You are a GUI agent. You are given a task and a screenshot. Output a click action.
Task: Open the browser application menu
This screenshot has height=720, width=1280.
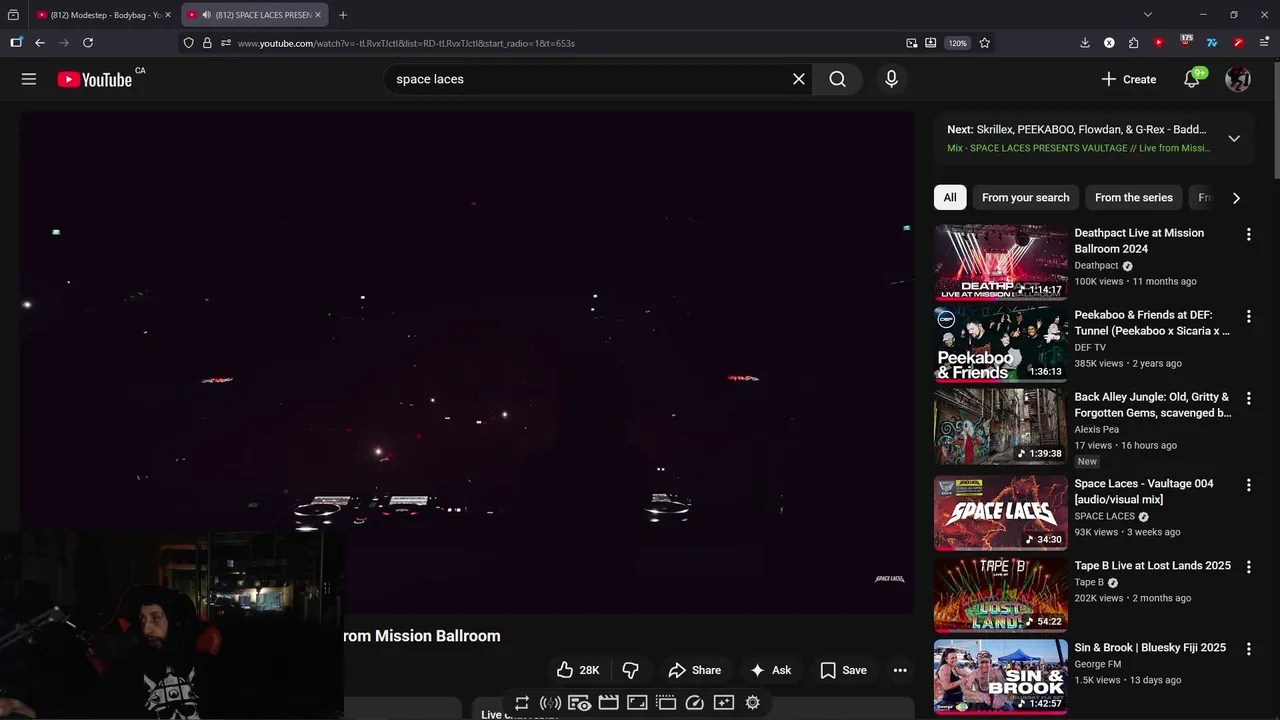point(1264,43)
